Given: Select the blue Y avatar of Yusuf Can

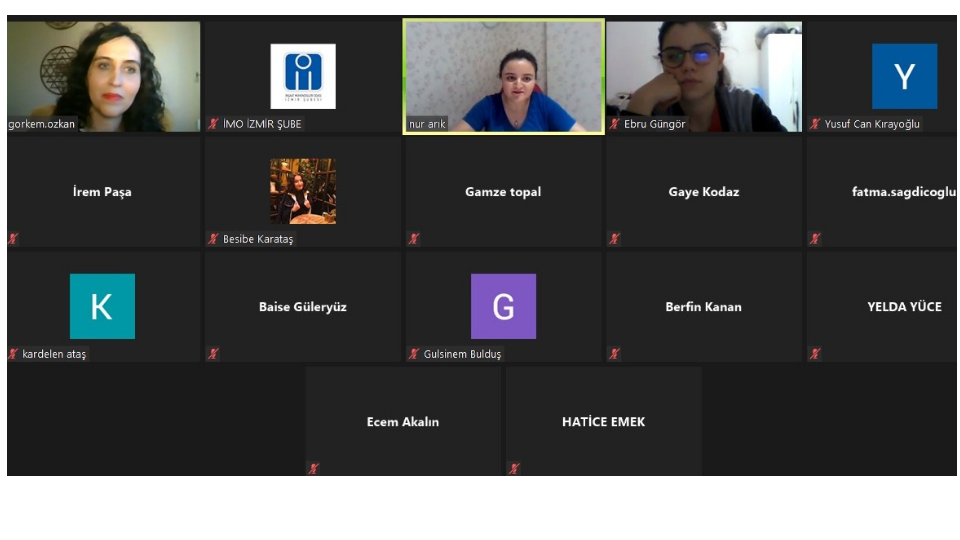Looking at the screenshot, I should pos(904,76).
